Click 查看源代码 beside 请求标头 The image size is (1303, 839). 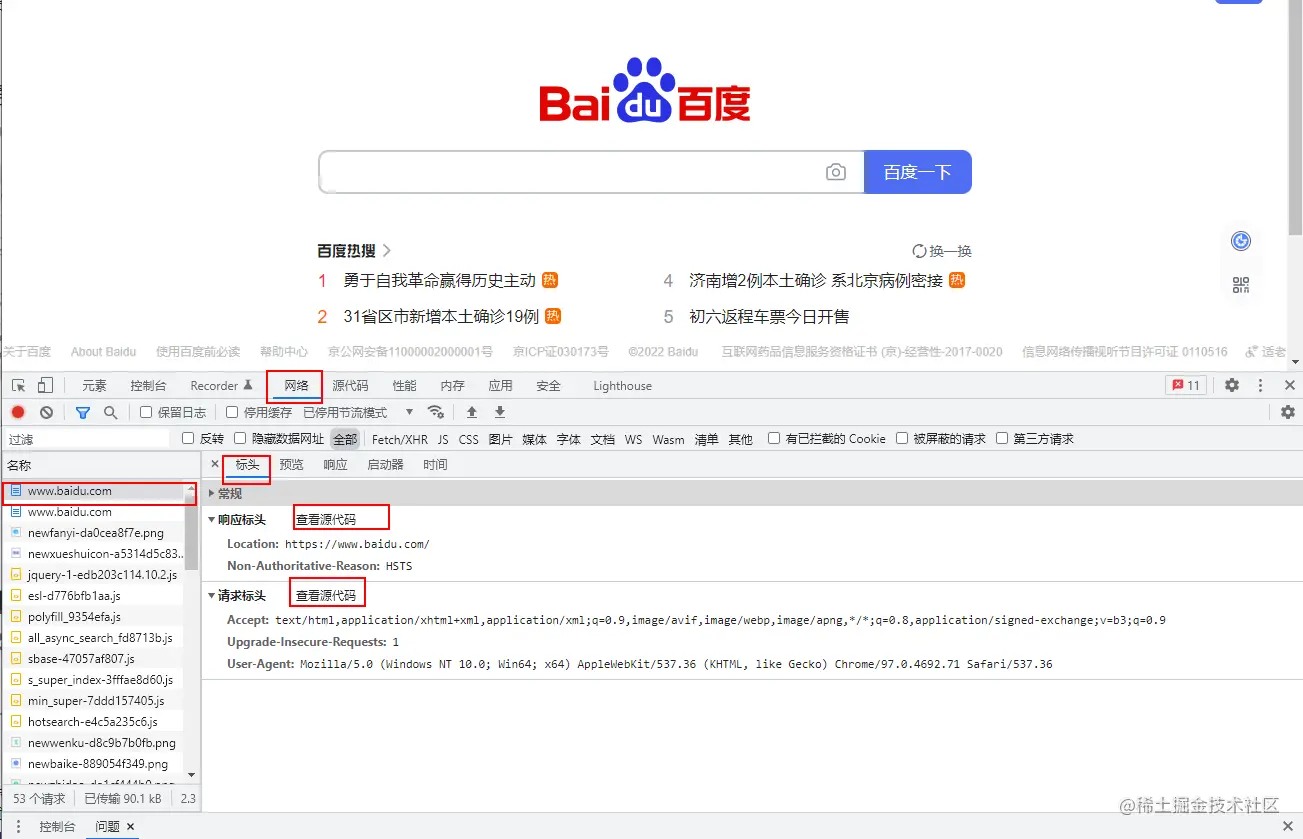(325, 595)
